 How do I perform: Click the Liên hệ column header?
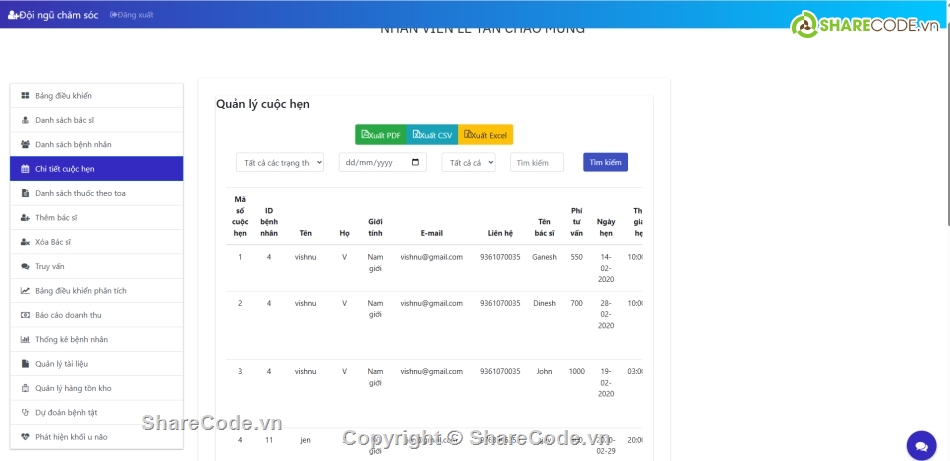coord(500,233)
